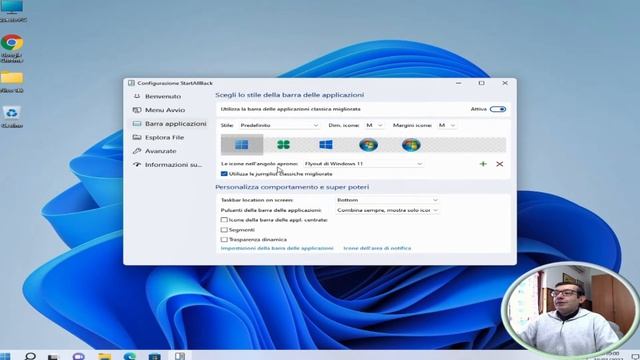640x360 pixels.
Task: Open File Explorer from the taskbar
Action: click(x=104, y=357)
